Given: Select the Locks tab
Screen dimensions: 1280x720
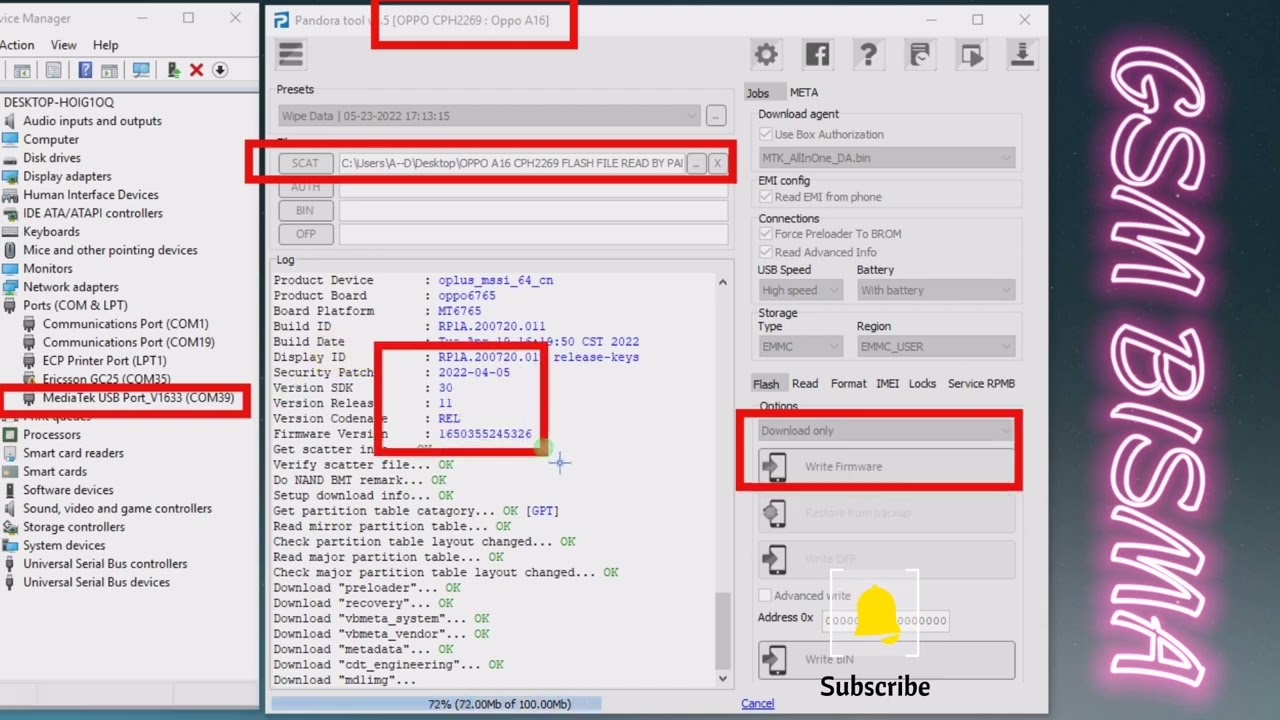Looking at the screenshot, I should [923, 384].
